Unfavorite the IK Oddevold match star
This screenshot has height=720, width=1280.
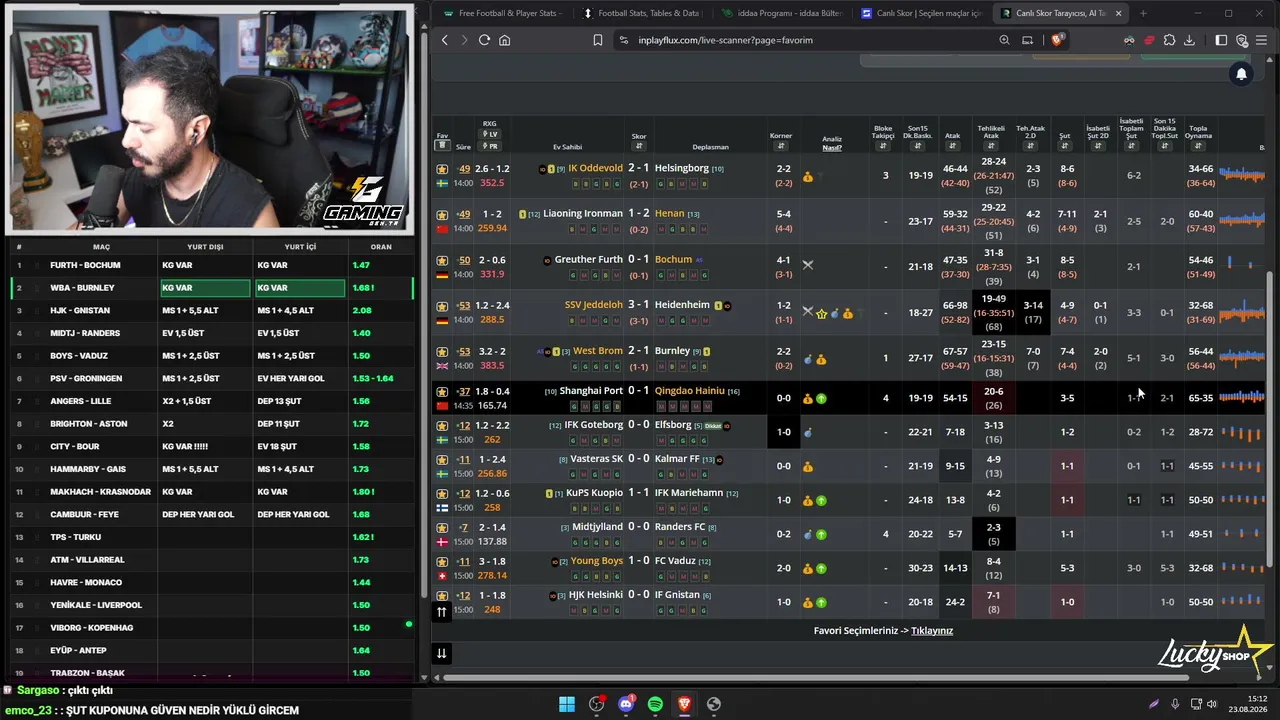(x=442, y=169)
